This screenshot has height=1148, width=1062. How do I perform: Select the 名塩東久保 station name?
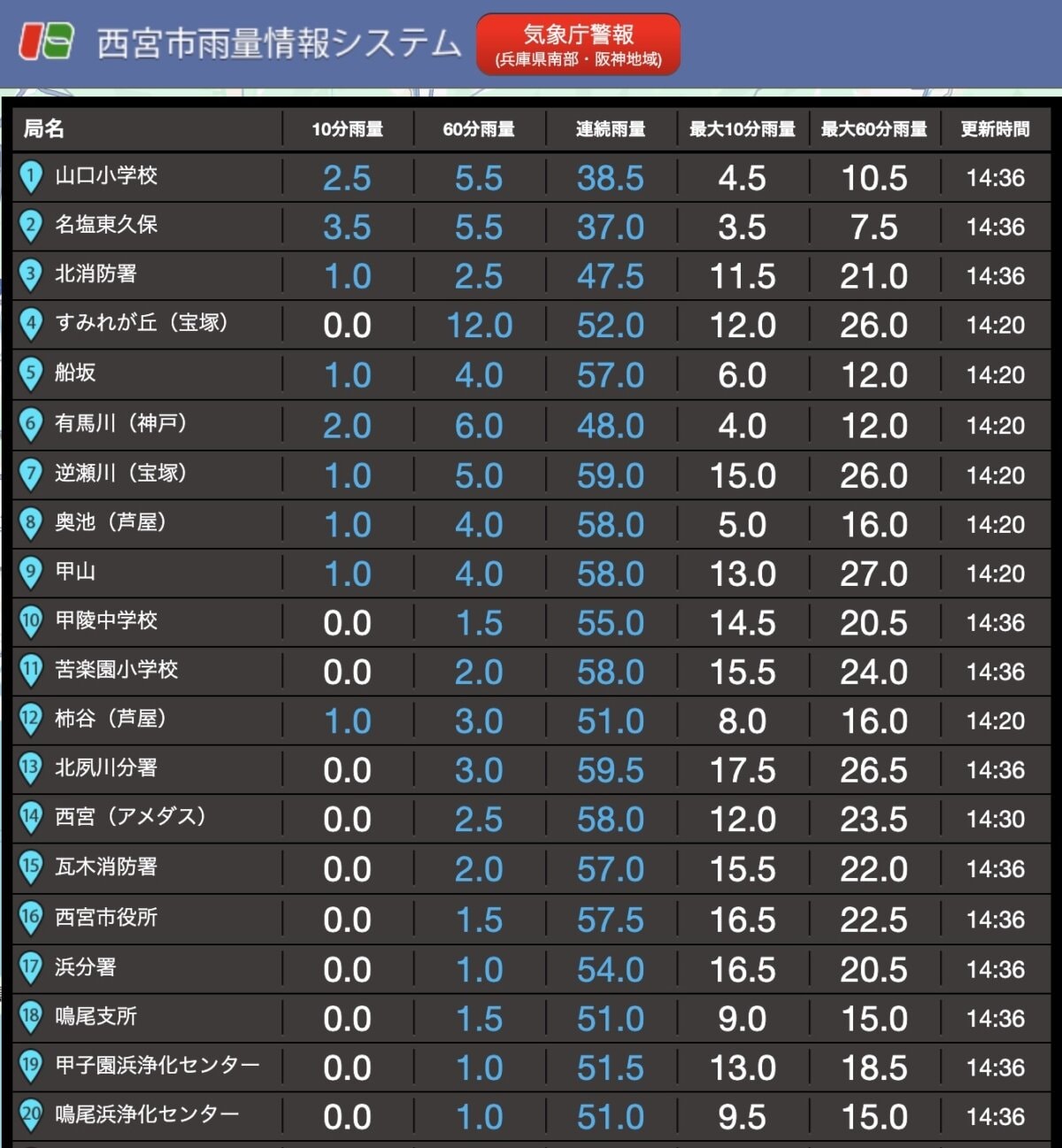[106, 225]
